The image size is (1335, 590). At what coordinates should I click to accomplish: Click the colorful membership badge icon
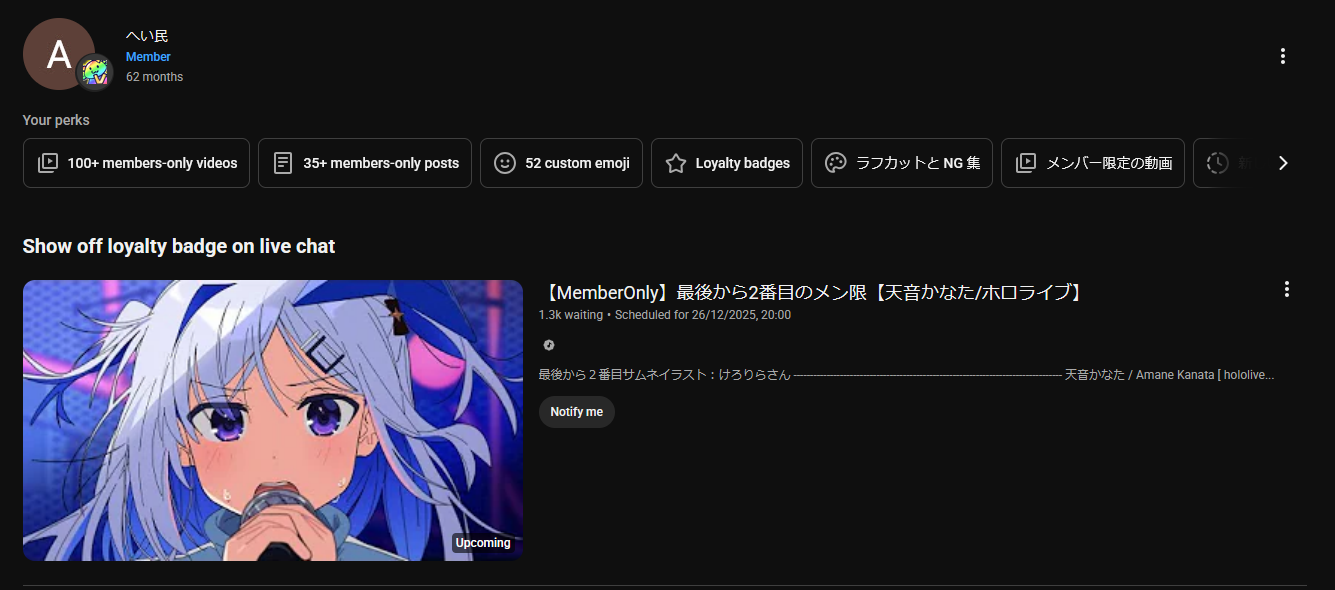(95, 72)
